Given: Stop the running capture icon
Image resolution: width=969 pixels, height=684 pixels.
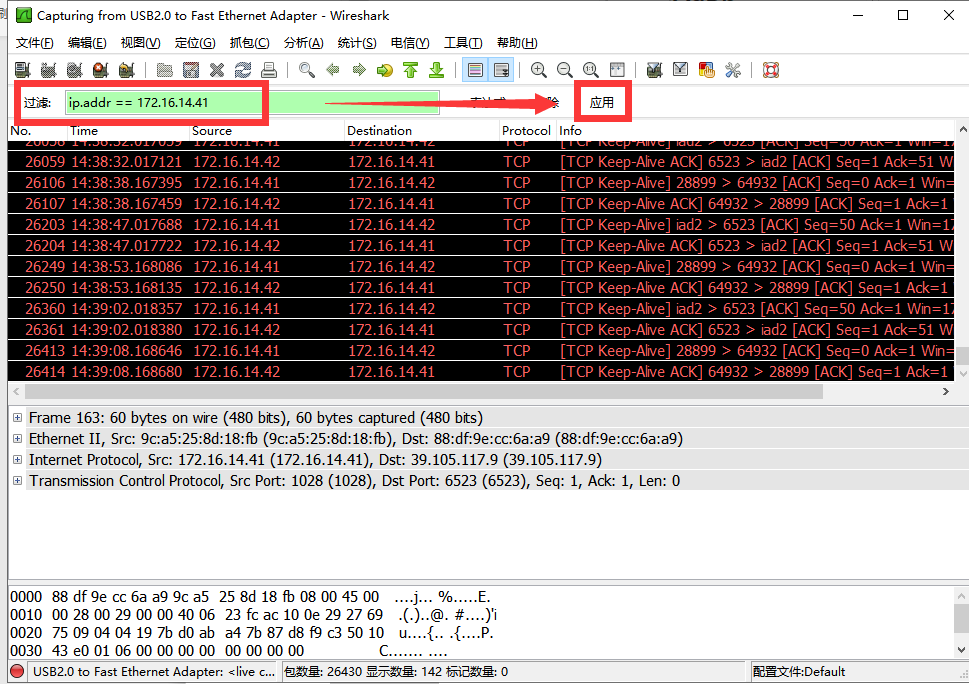Looking at the screenshot, I should (101, 70).
